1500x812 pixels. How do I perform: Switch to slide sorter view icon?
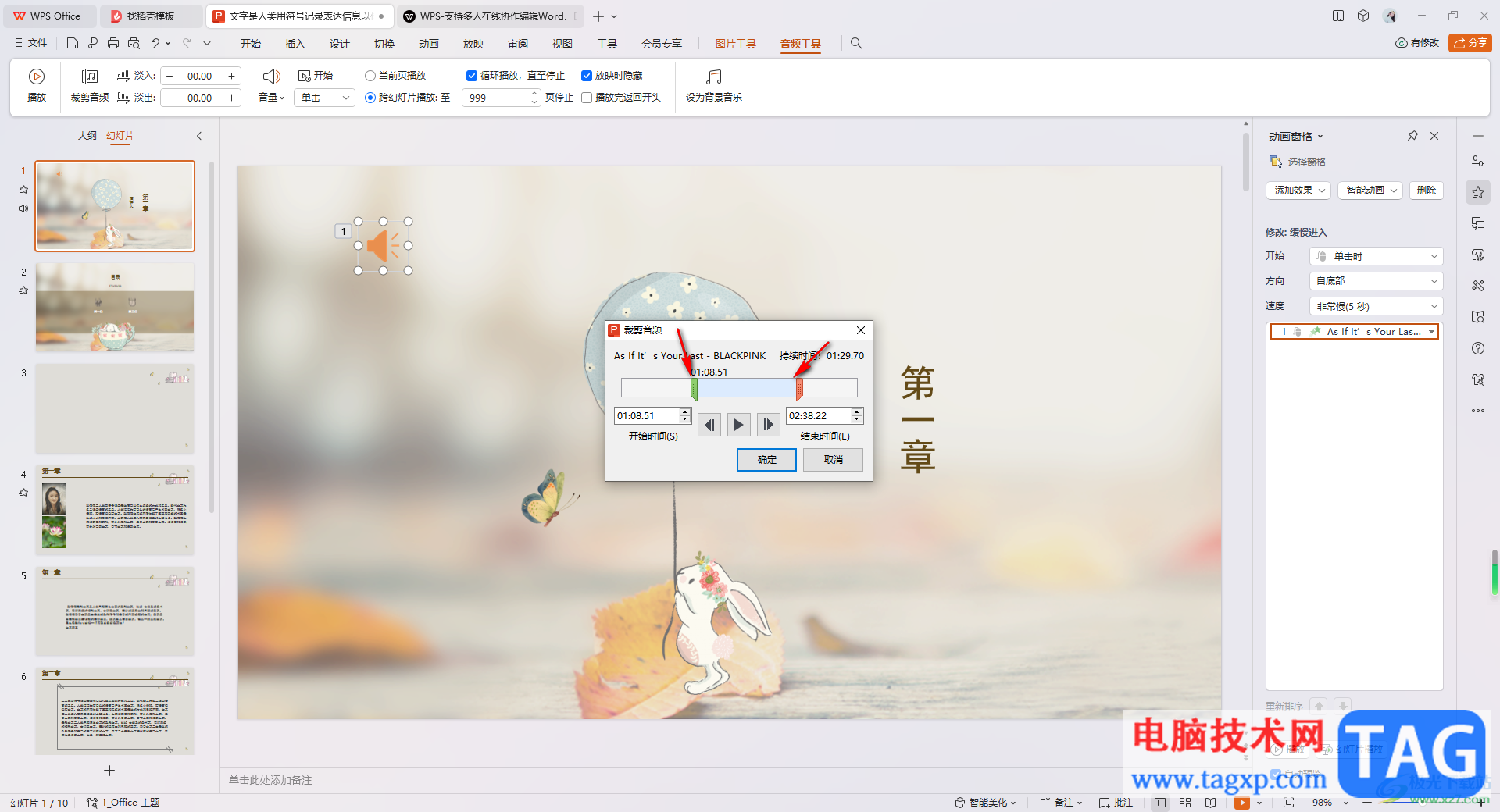1185,803
